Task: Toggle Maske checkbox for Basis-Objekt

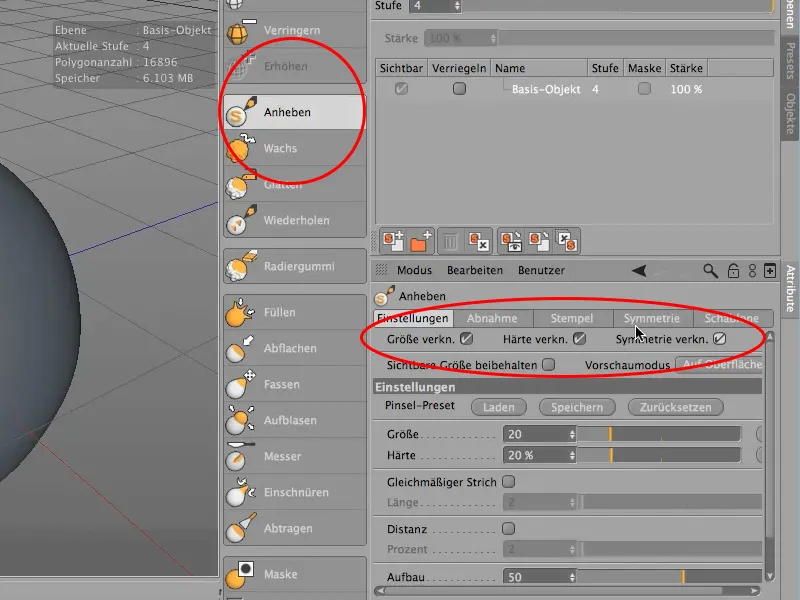Action: [x=644, y=89]
